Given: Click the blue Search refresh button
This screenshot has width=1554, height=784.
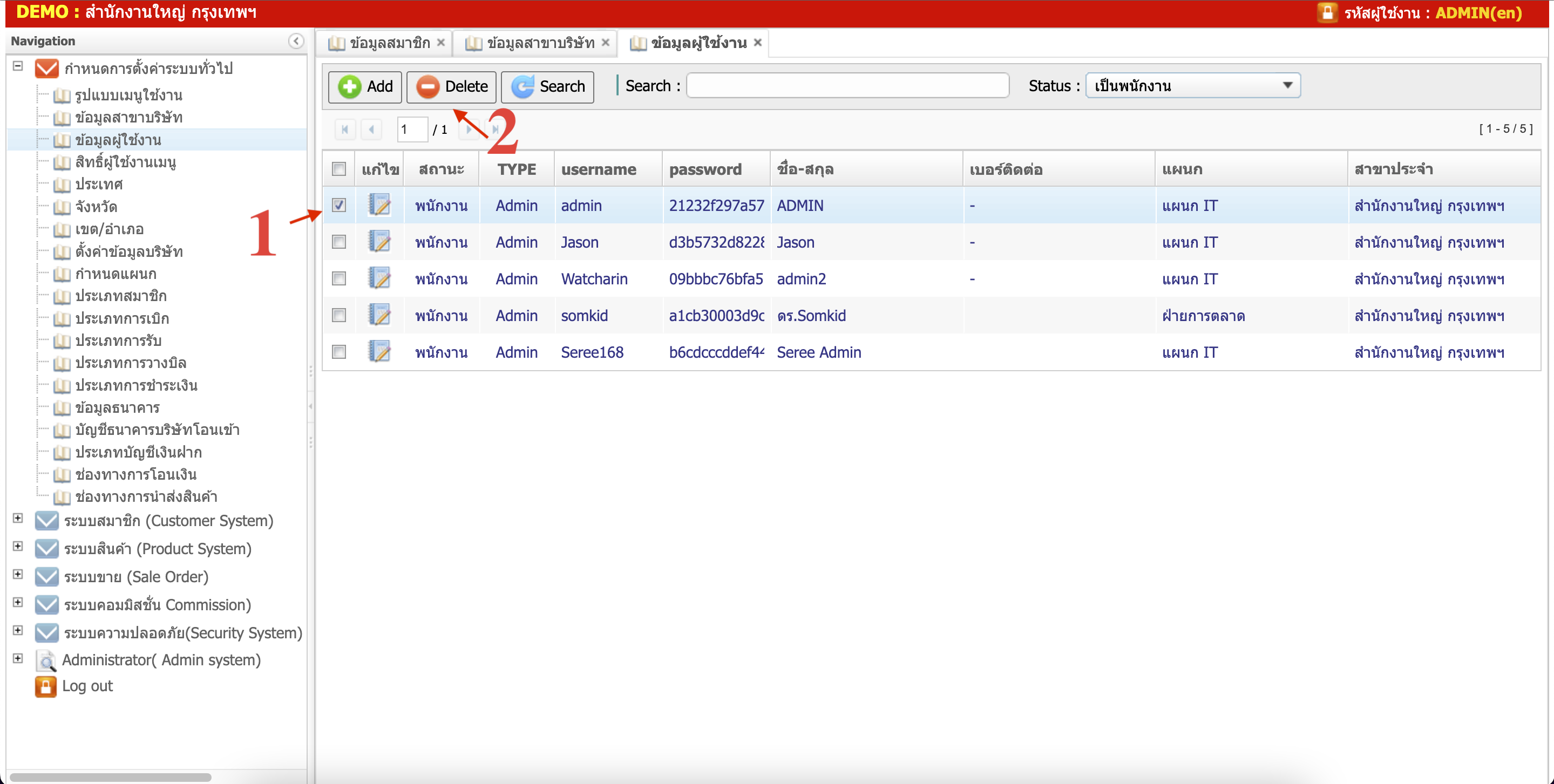Looking at the screenshot, I should 547,86.
